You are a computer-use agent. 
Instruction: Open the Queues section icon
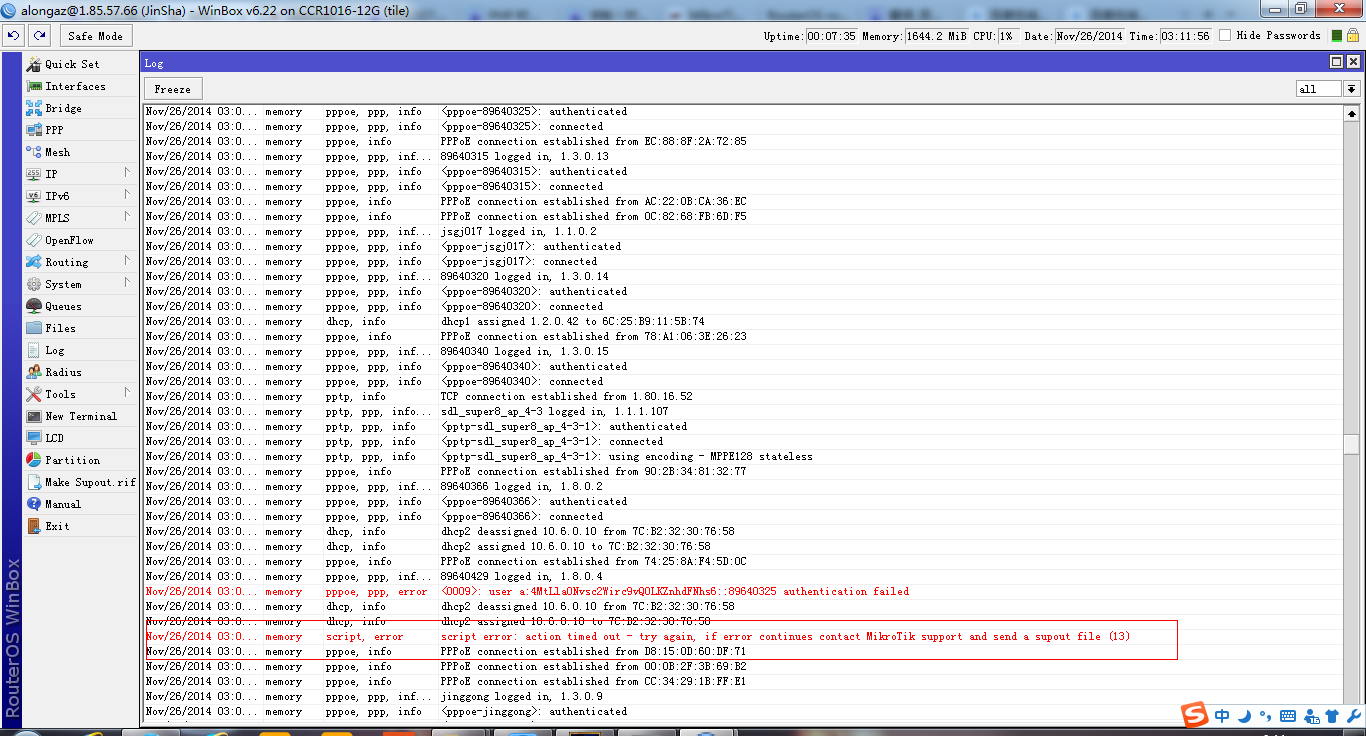pos(34,306)
